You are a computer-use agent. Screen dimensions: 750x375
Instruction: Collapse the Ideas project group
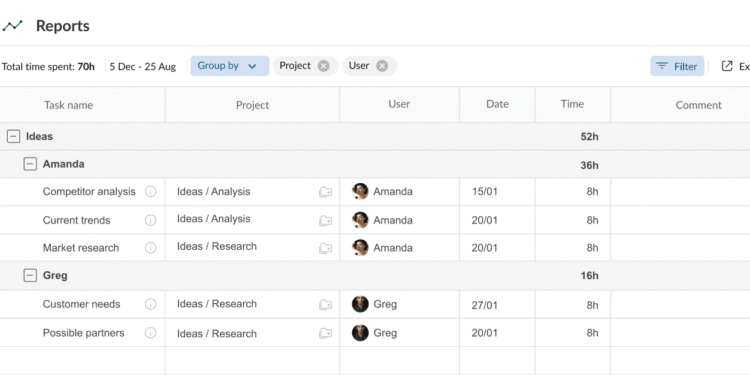click(x=13, y=137)
